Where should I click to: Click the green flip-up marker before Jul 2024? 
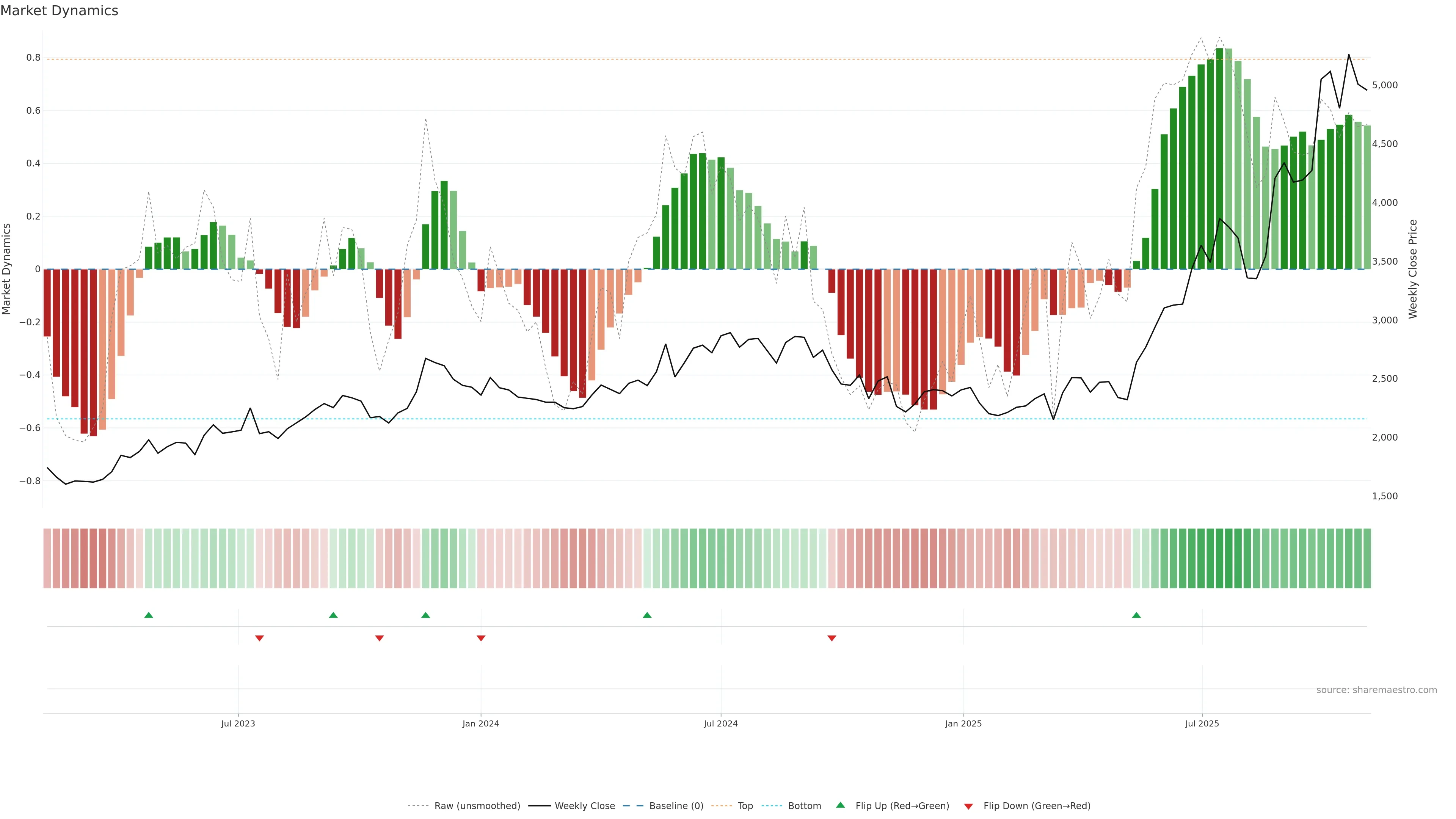pyautogui.click(x=647, y=615)
